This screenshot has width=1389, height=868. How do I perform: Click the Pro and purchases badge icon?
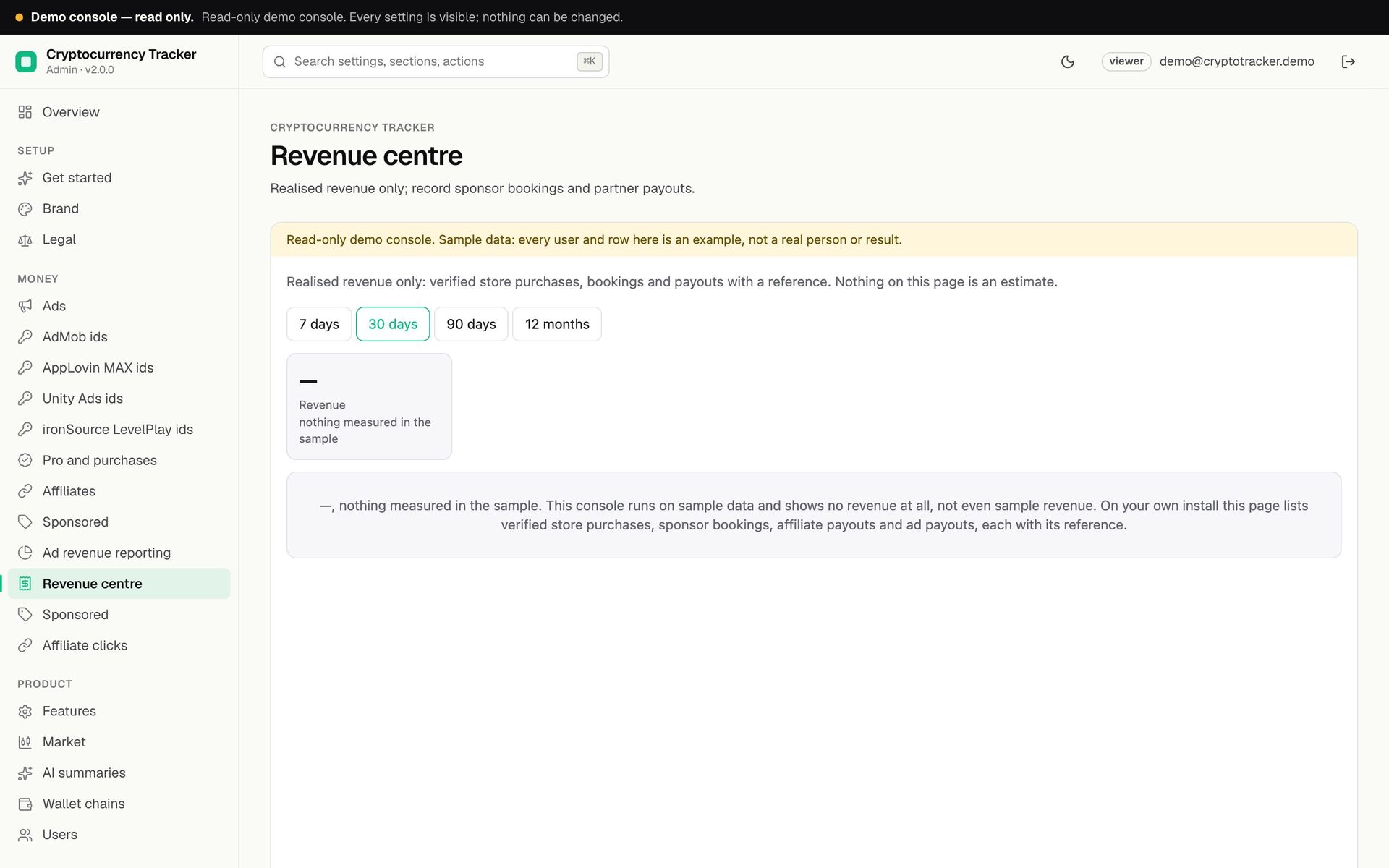[25, 460]
